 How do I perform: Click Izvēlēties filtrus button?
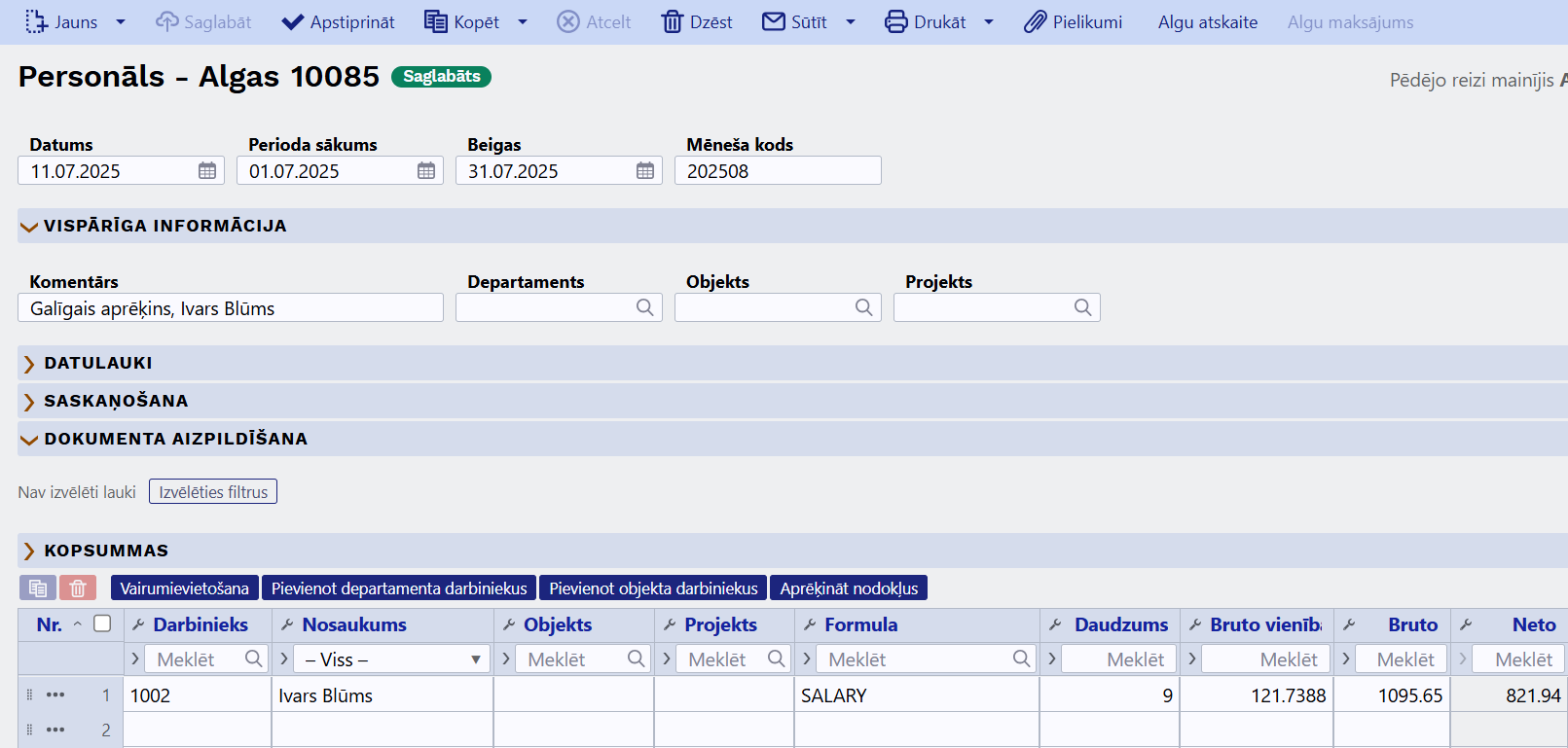click(213, 491)
